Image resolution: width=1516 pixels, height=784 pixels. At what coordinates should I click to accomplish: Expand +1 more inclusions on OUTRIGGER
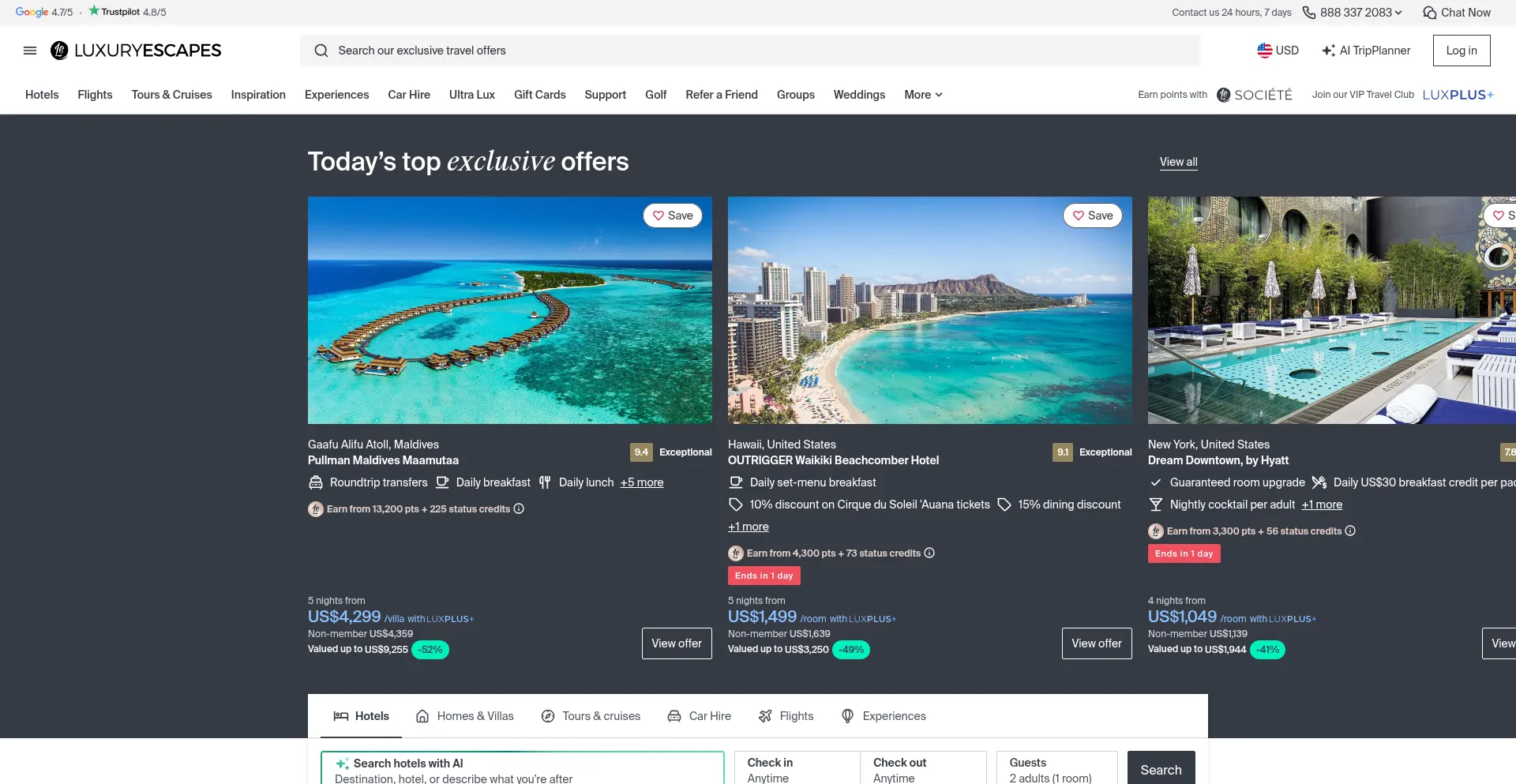point(749,527)
